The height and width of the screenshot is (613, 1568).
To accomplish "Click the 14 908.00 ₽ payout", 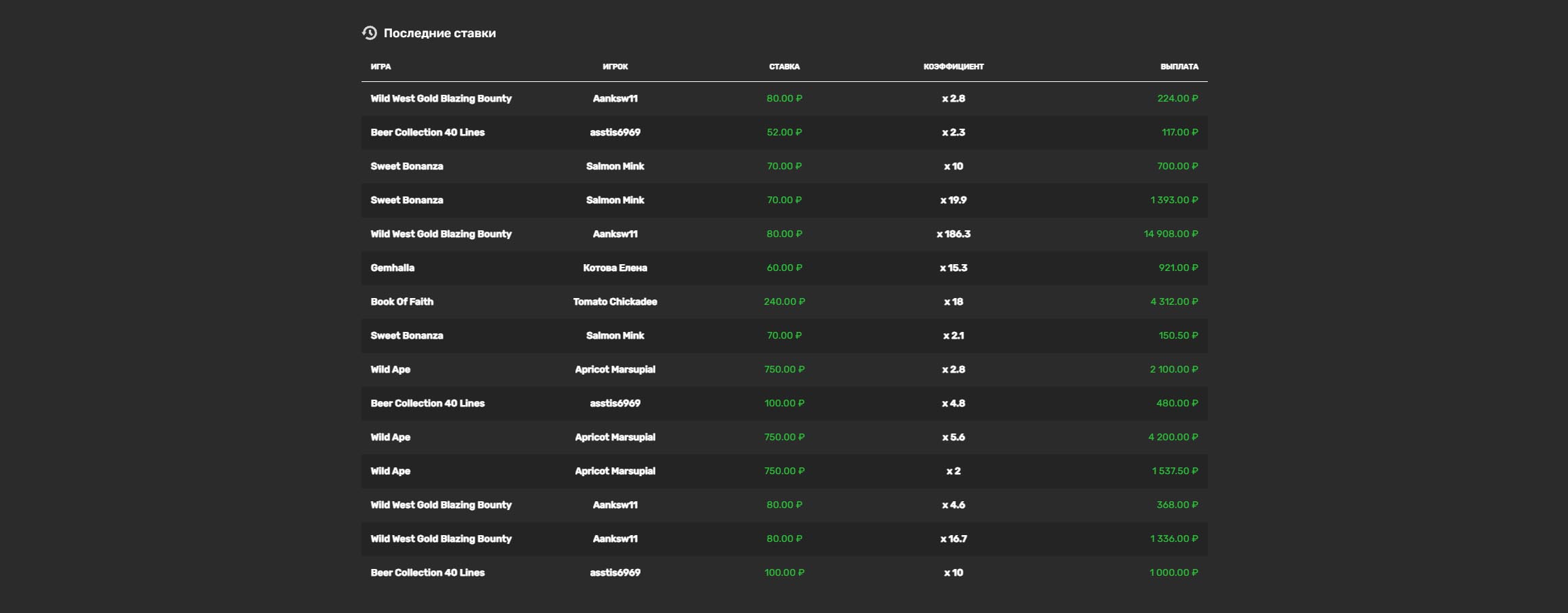I will click(x=1171, y=234).
